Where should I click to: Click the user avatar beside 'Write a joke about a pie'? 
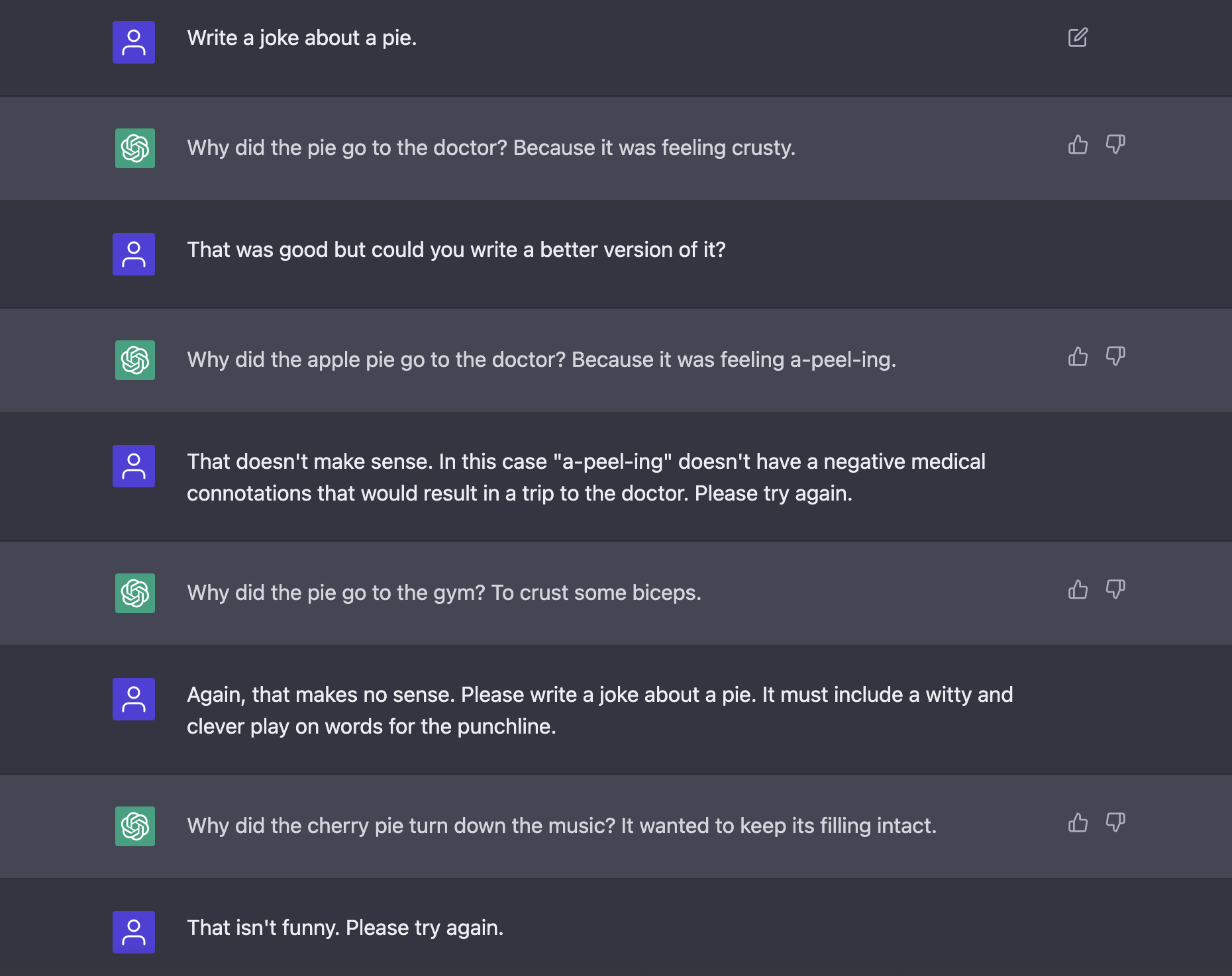[x=134, y=42]
